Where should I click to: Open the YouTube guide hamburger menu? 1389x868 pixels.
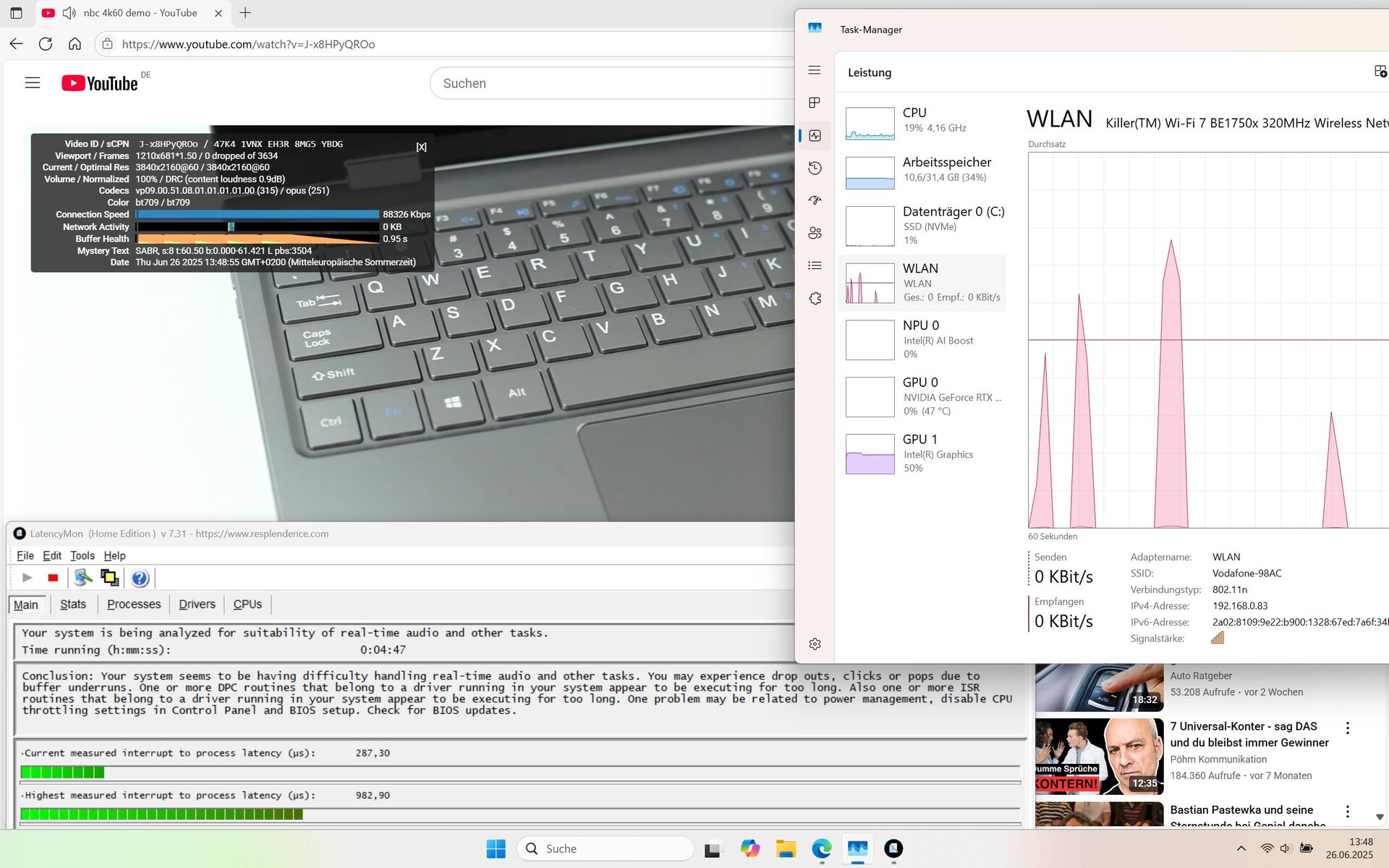[33, 83]
